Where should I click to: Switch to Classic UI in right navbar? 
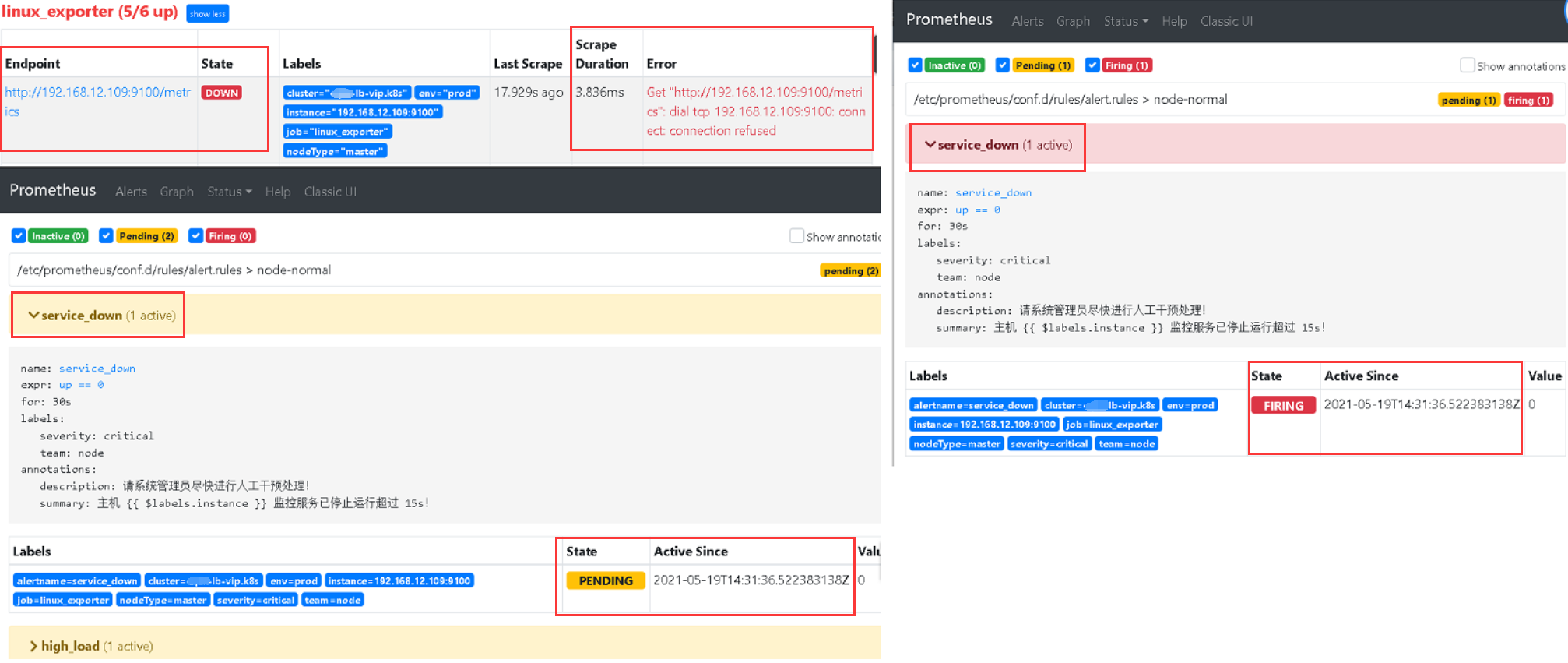pyautogui.click(x=1226, y=21)
